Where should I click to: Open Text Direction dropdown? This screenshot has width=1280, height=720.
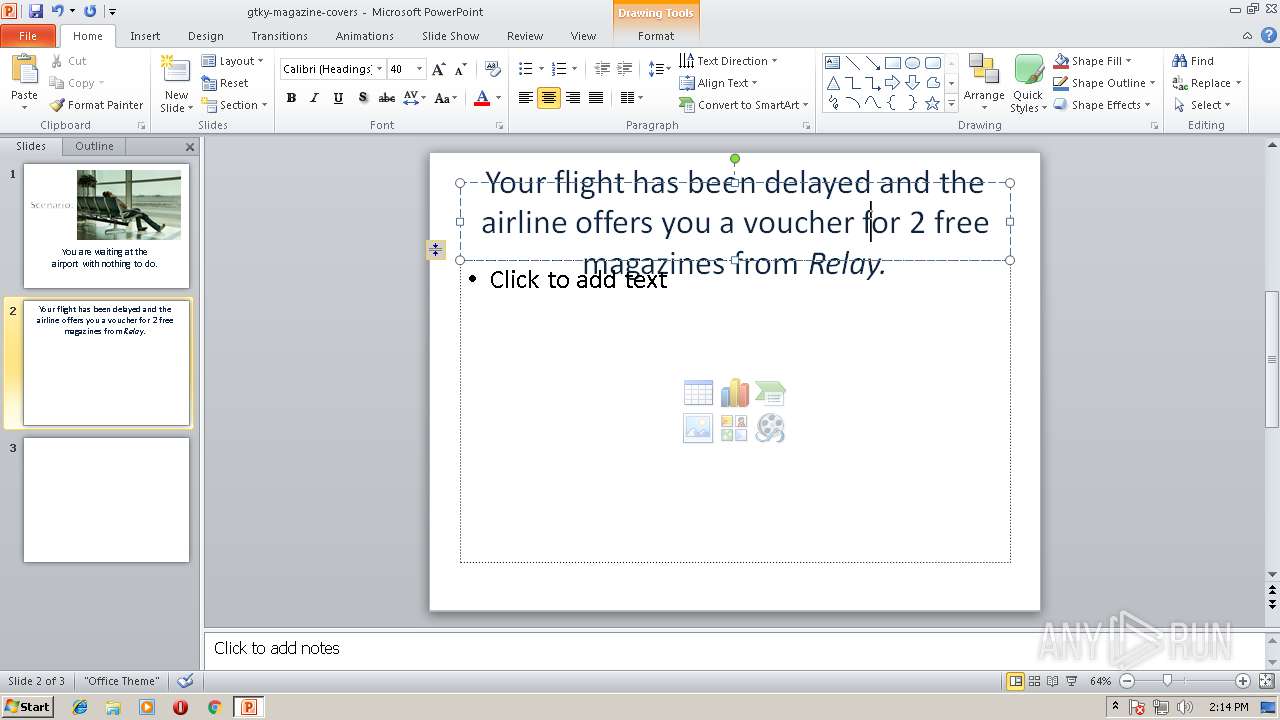click(728, 61)
